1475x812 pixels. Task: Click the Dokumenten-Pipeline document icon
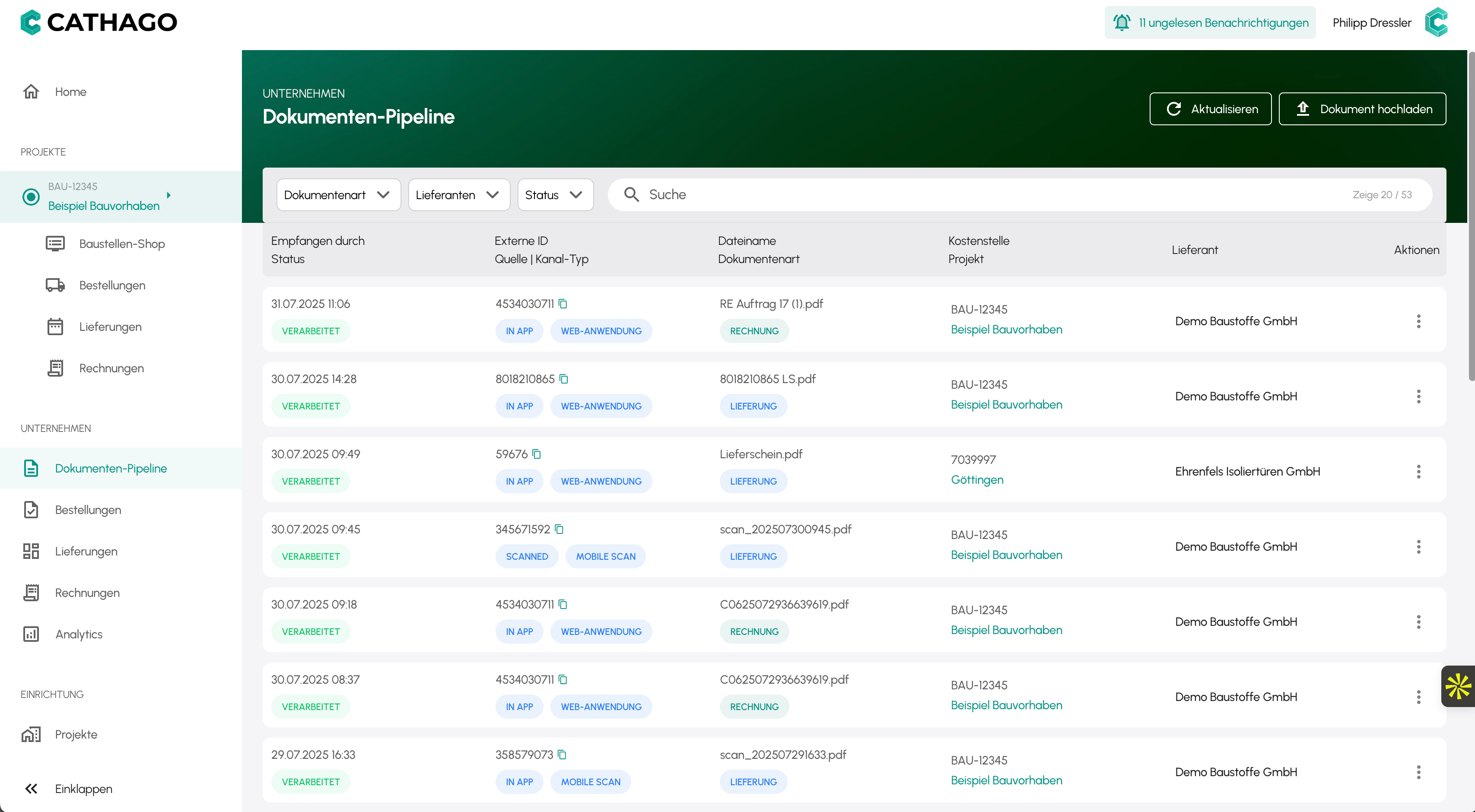click(x=31, y=468)
